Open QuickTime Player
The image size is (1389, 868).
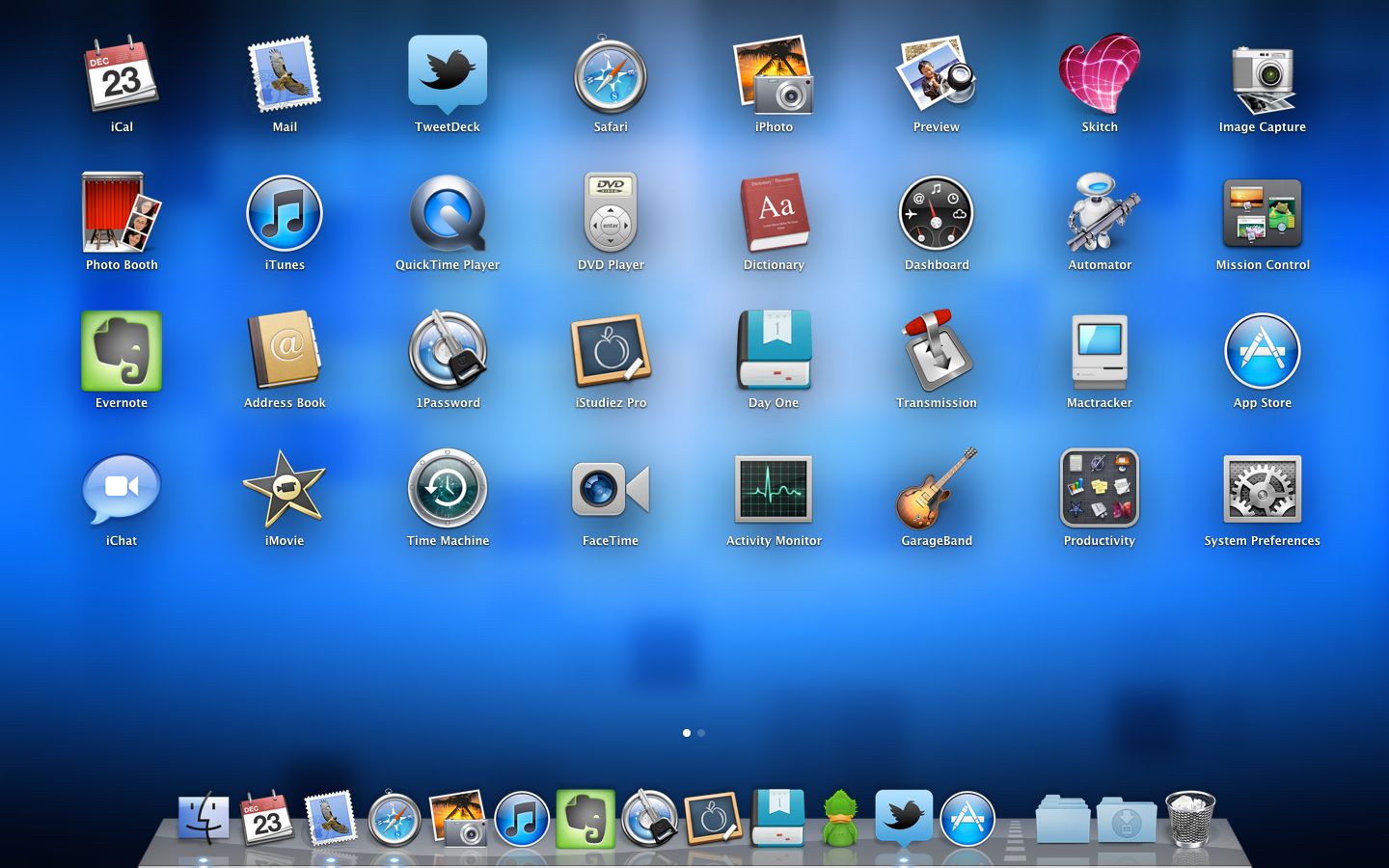tap(448, 213)
